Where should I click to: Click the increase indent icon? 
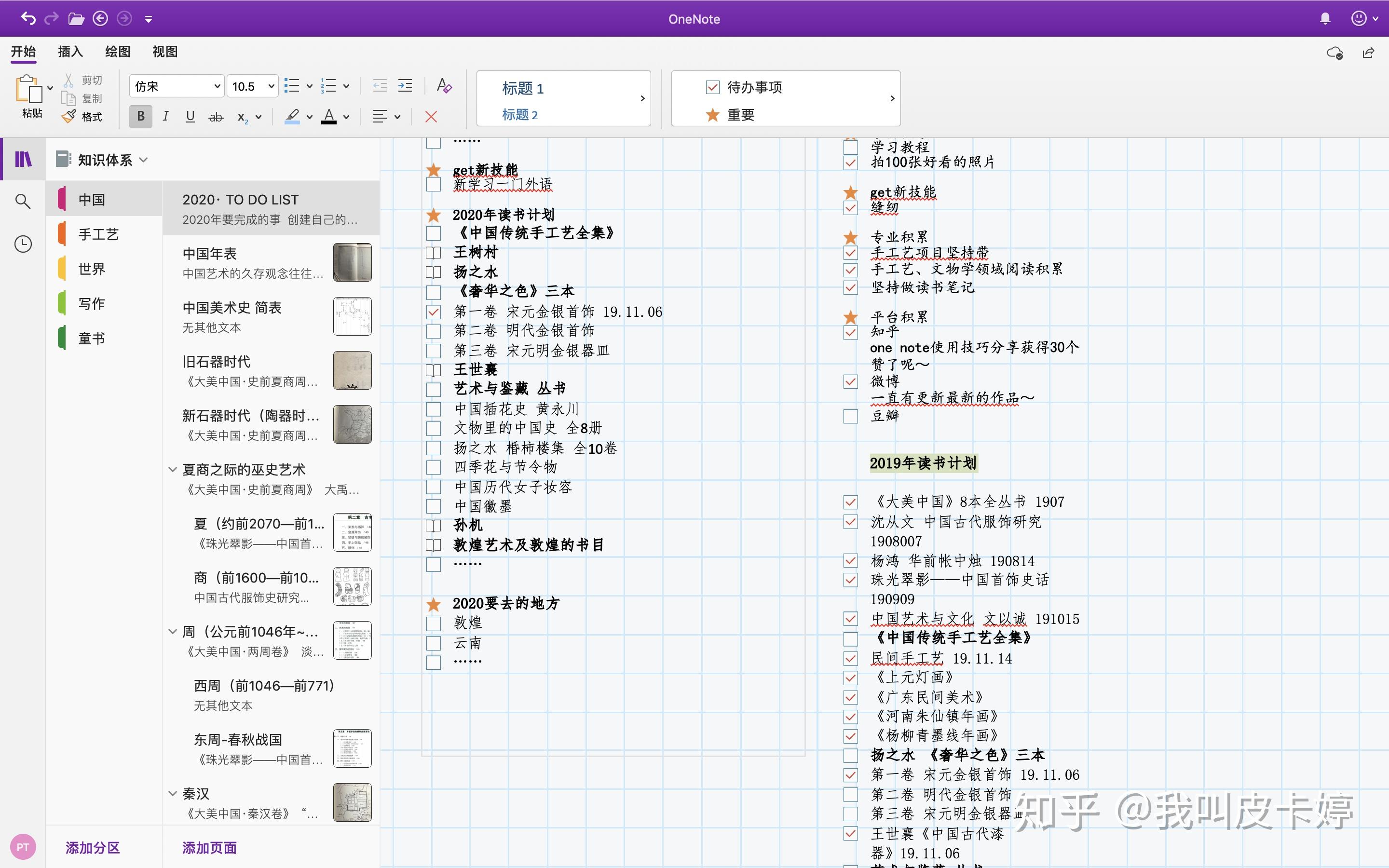(405, 86)
